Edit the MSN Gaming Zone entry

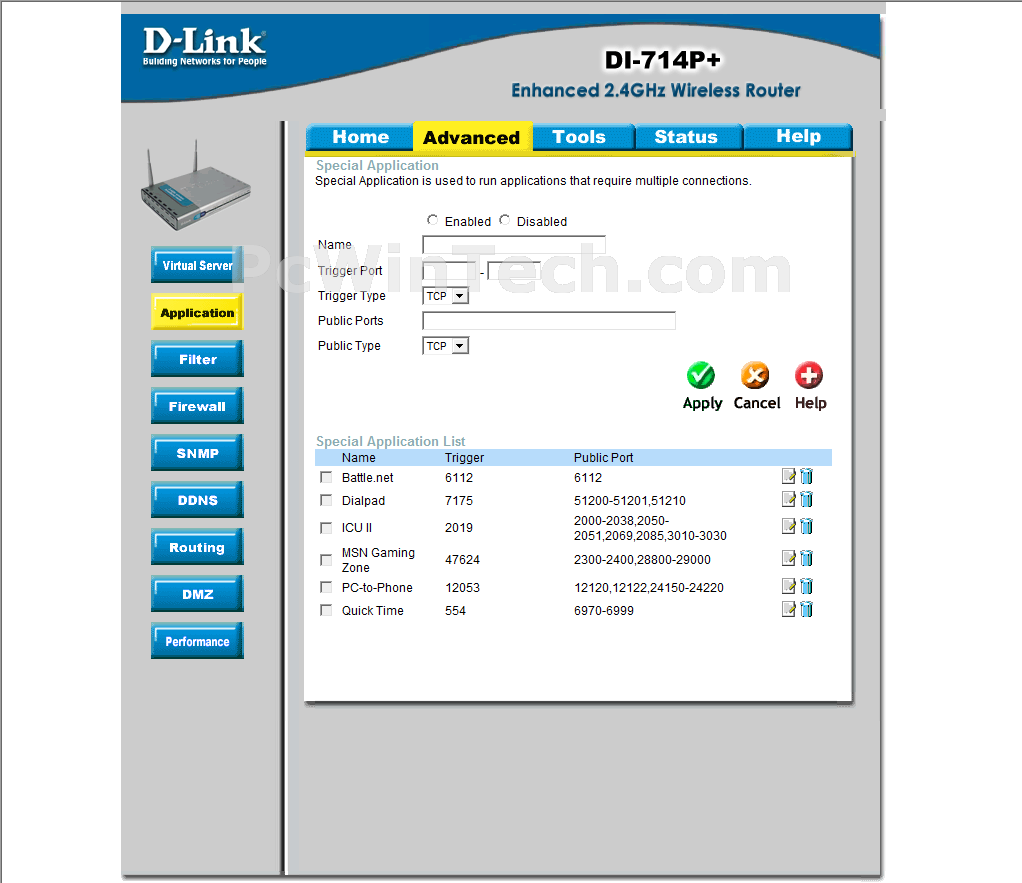789,558
